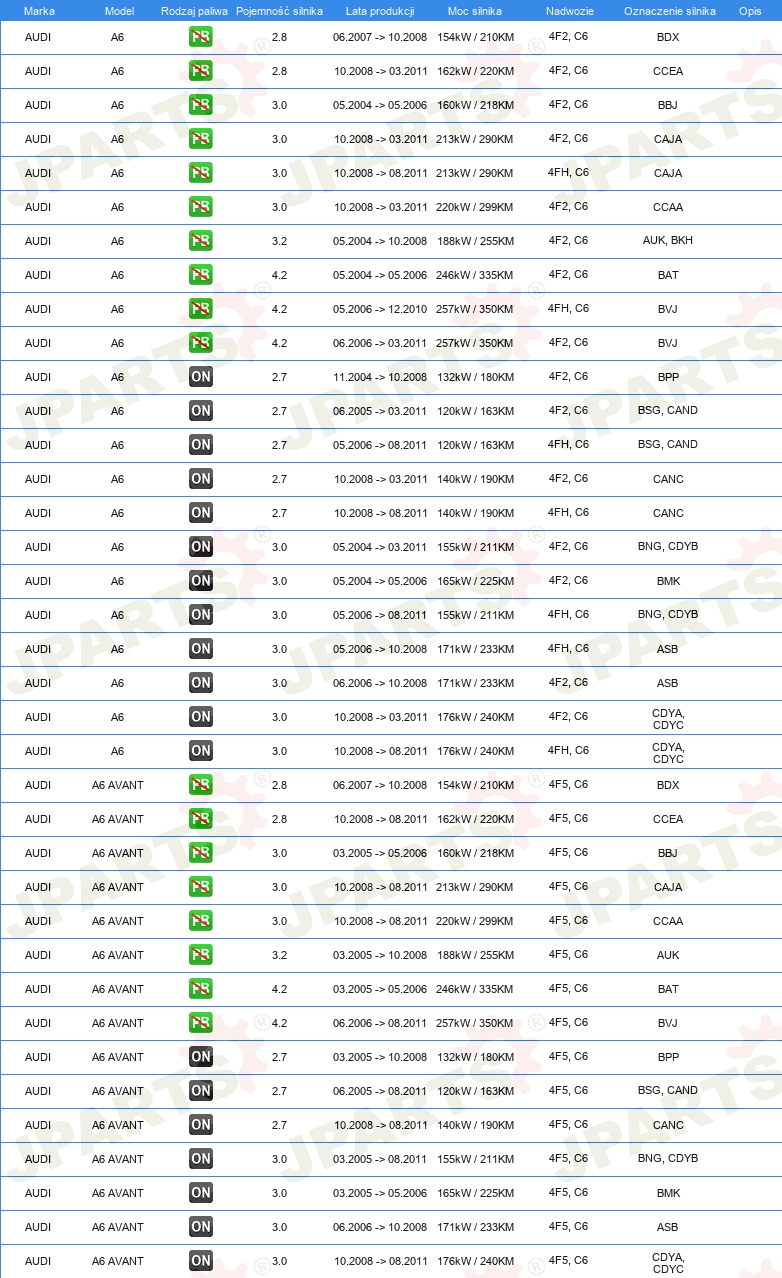The height and width of the screenshot is (1278, 782).
Task: Click the PB fuel icon in the A6 4FH BVJ row
Action: [x=201, y=309]
